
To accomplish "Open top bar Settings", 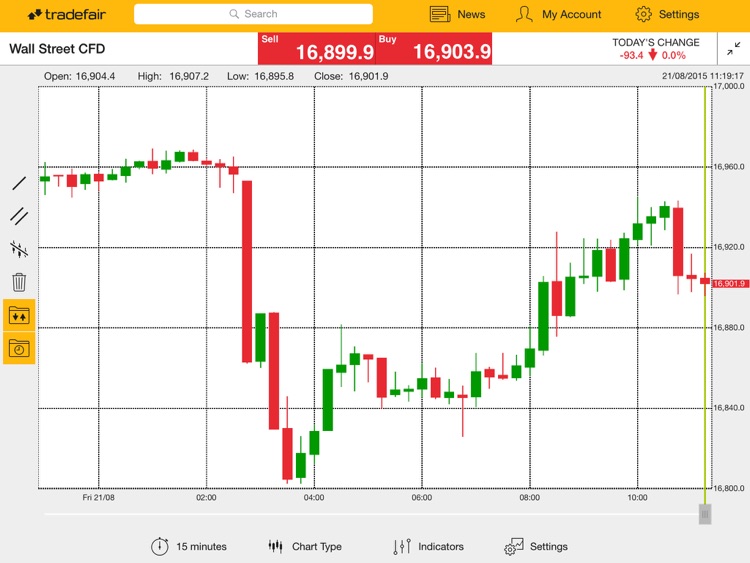I will click(x=667, y=14).
